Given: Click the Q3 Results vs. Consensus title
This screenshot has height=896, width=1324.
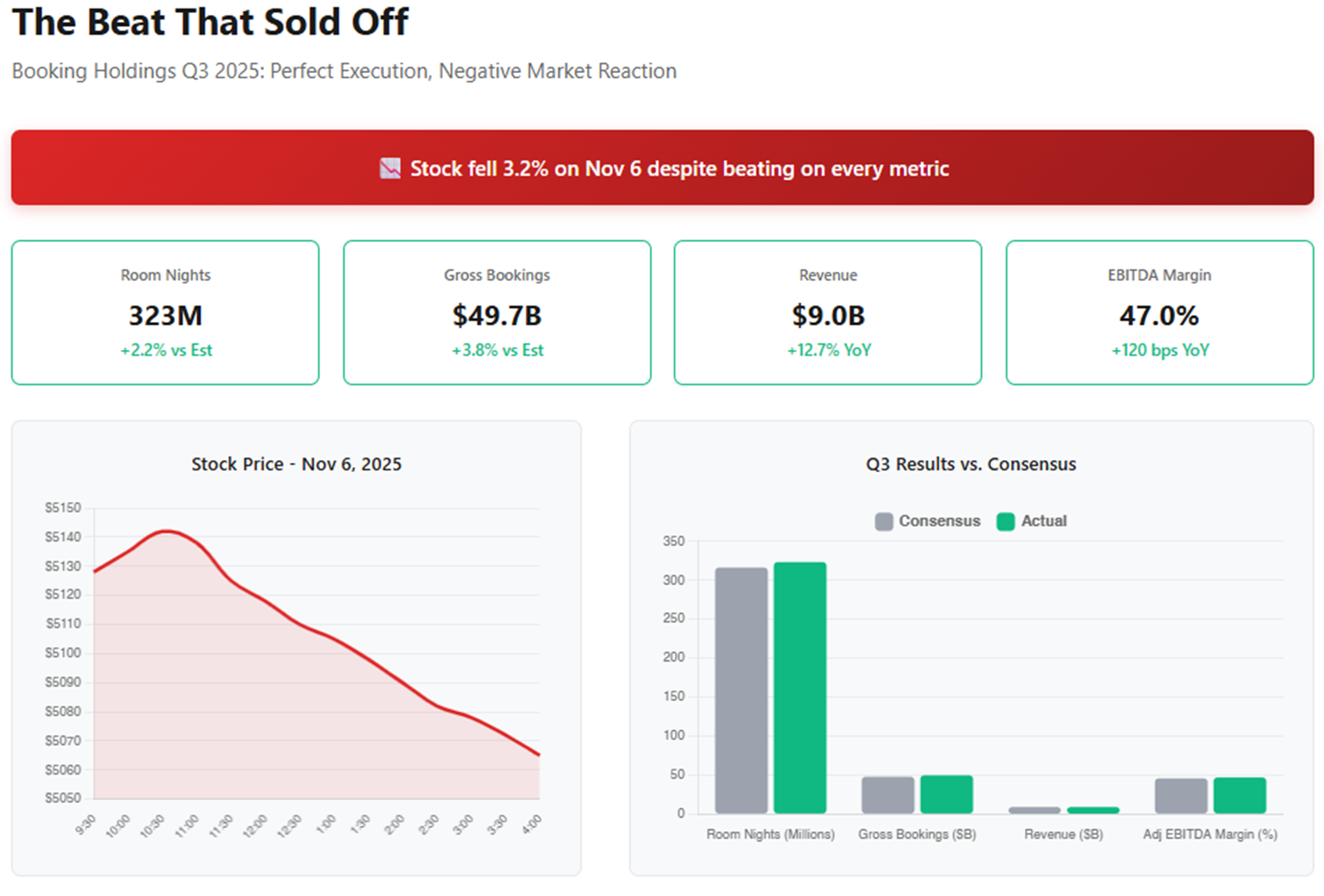Looking at the screenshot, I should (971, 464).
